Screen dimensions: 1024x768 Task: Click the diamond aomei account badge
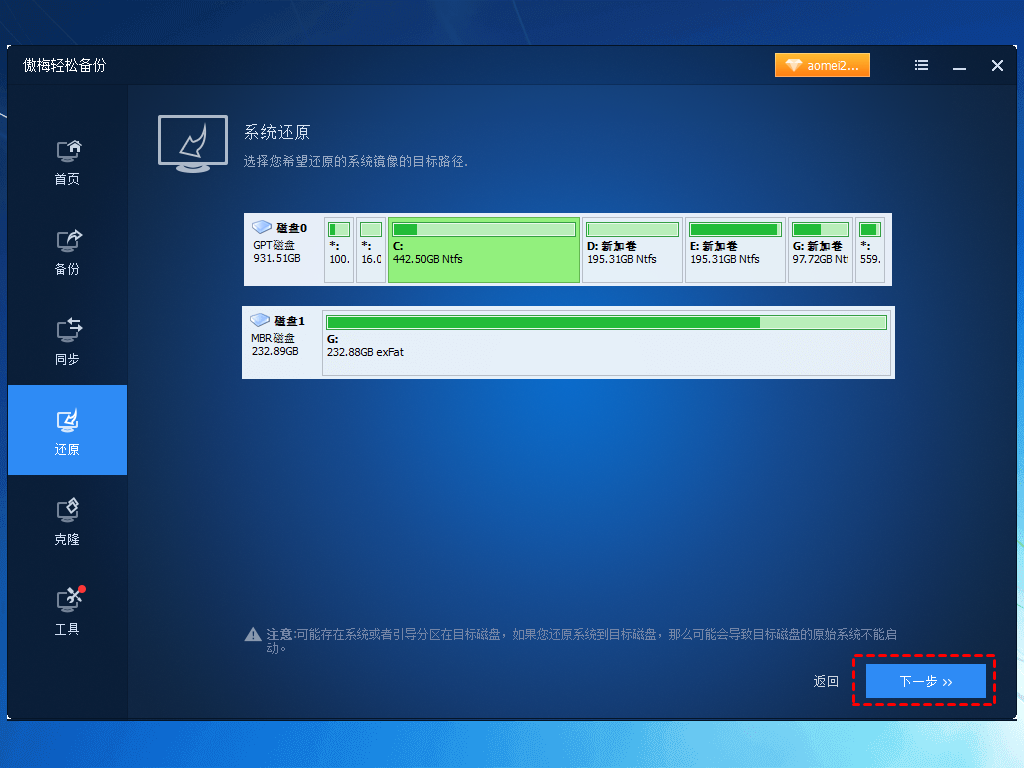click(x=822, y=65)
